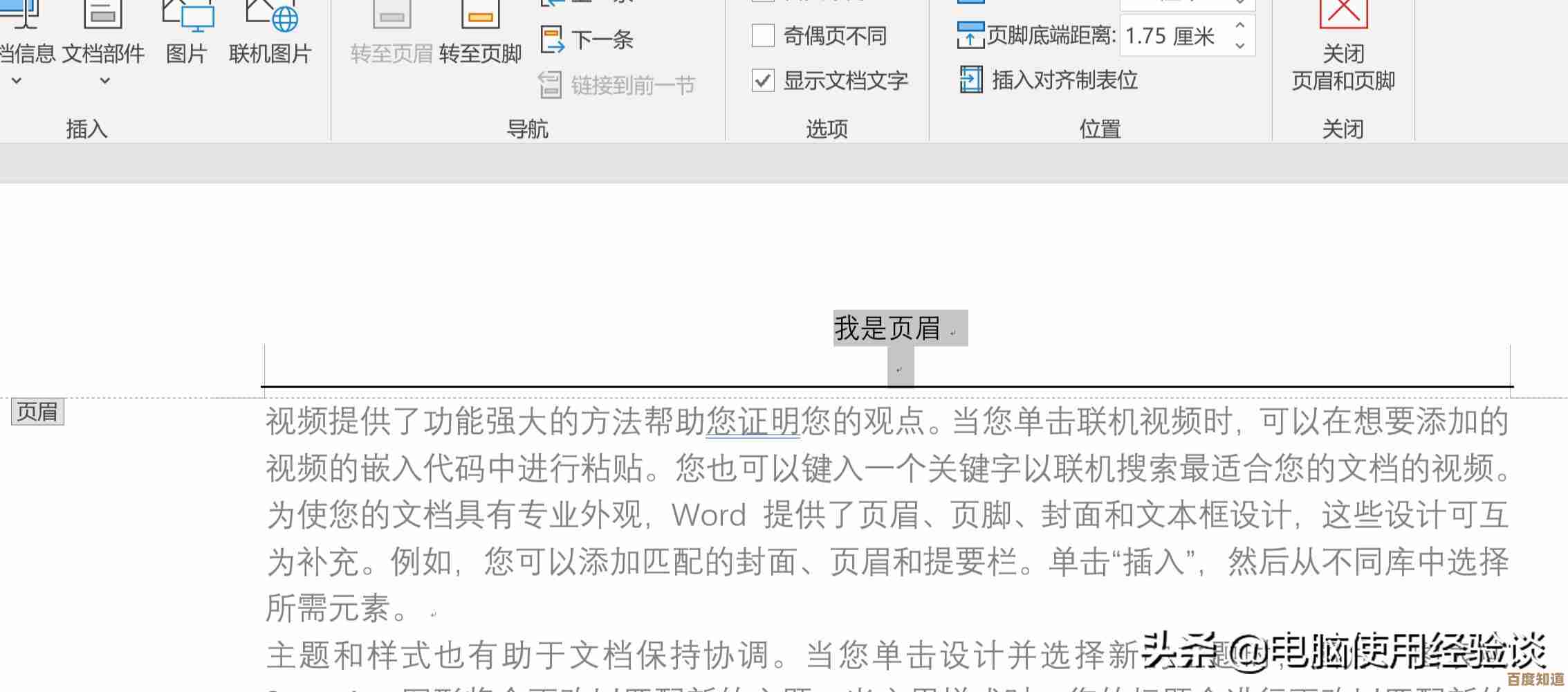Click the 页脚底端距离 1.75 厘米 field

[x=1172, y=36]
